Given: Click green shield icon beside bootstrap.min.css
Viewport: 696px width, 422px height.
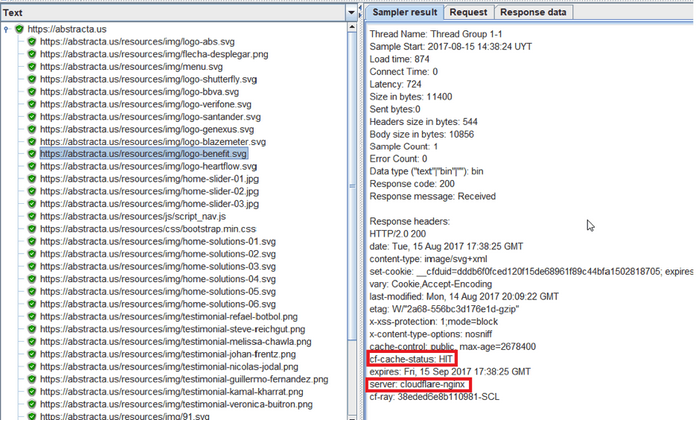Looking at the screenshot, I should point(32,229).
